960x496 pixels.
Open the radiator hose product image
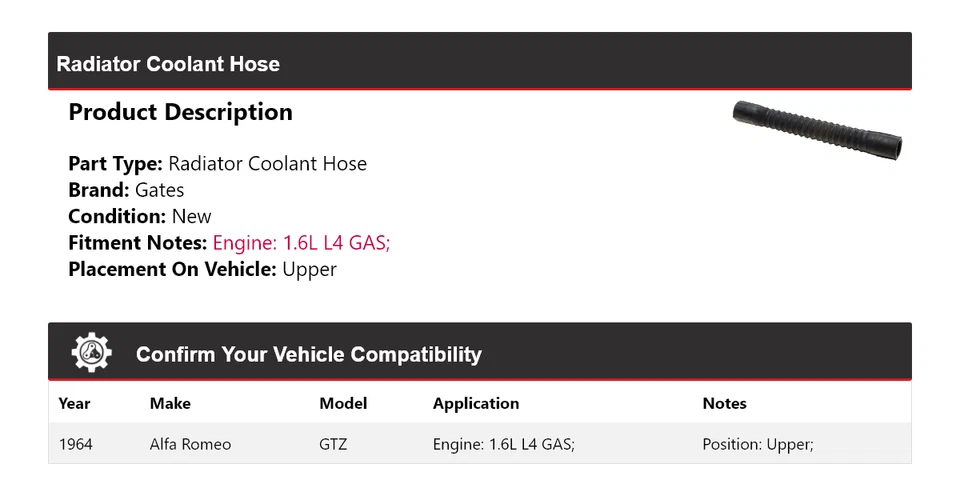coord(817,129)
